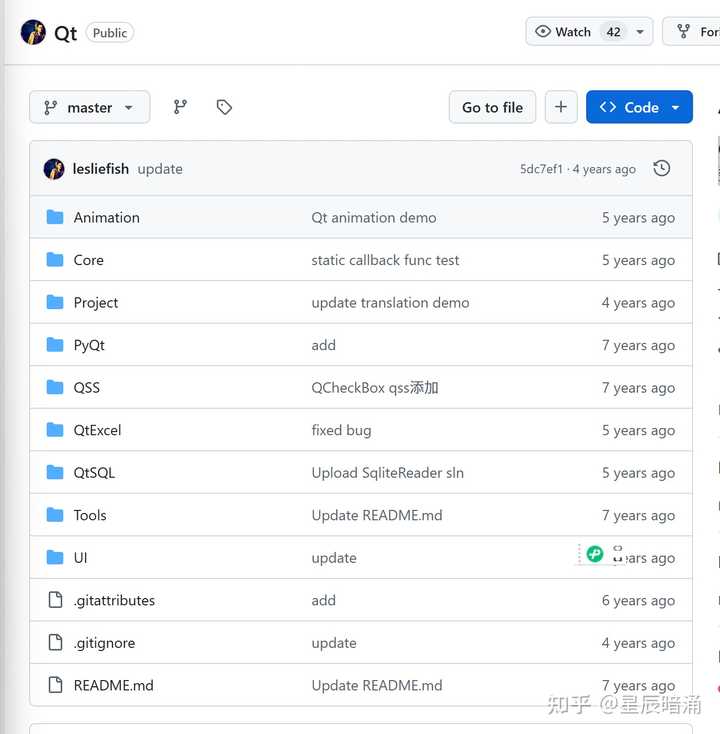Open the Tools folder
720x734 pixels.
pos(90,515)
